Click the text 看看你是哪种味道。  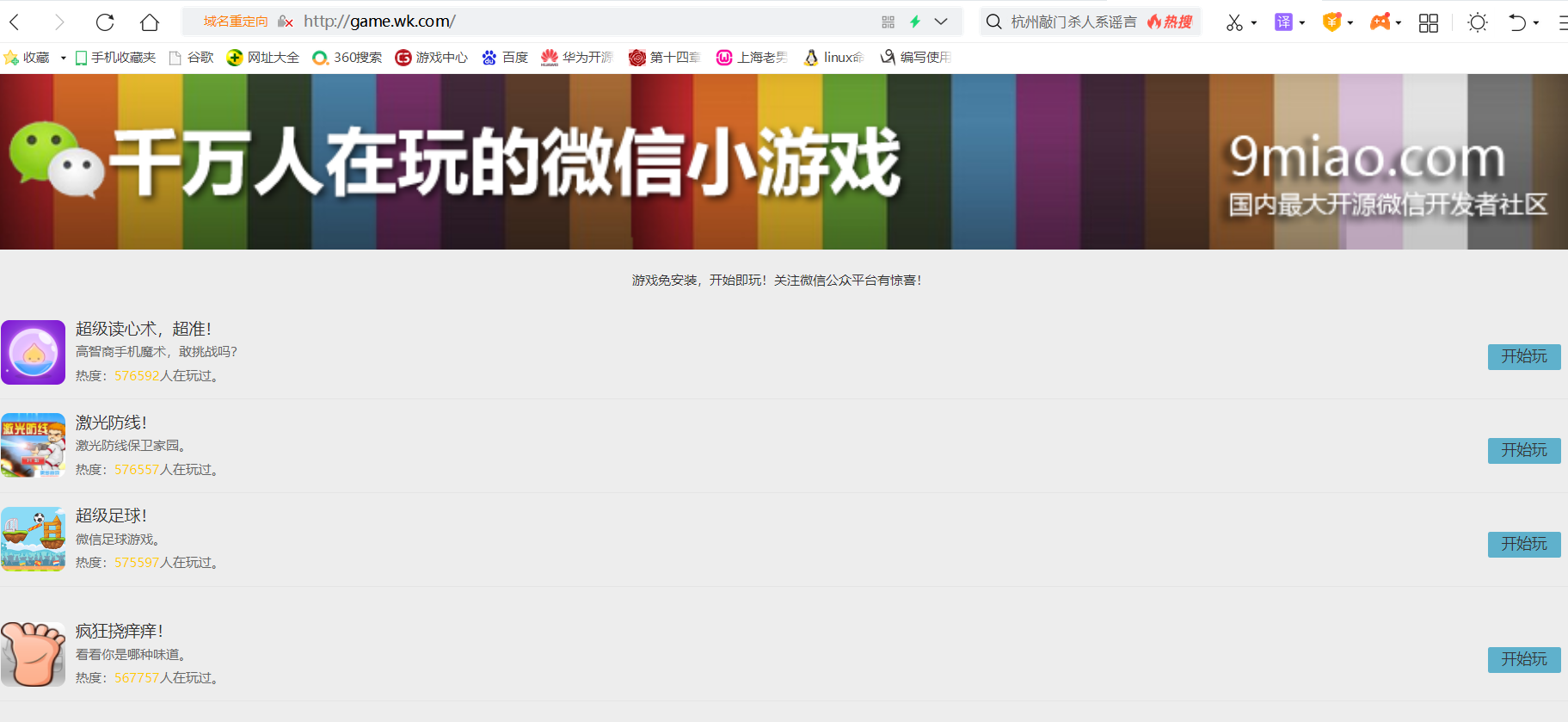131,655
